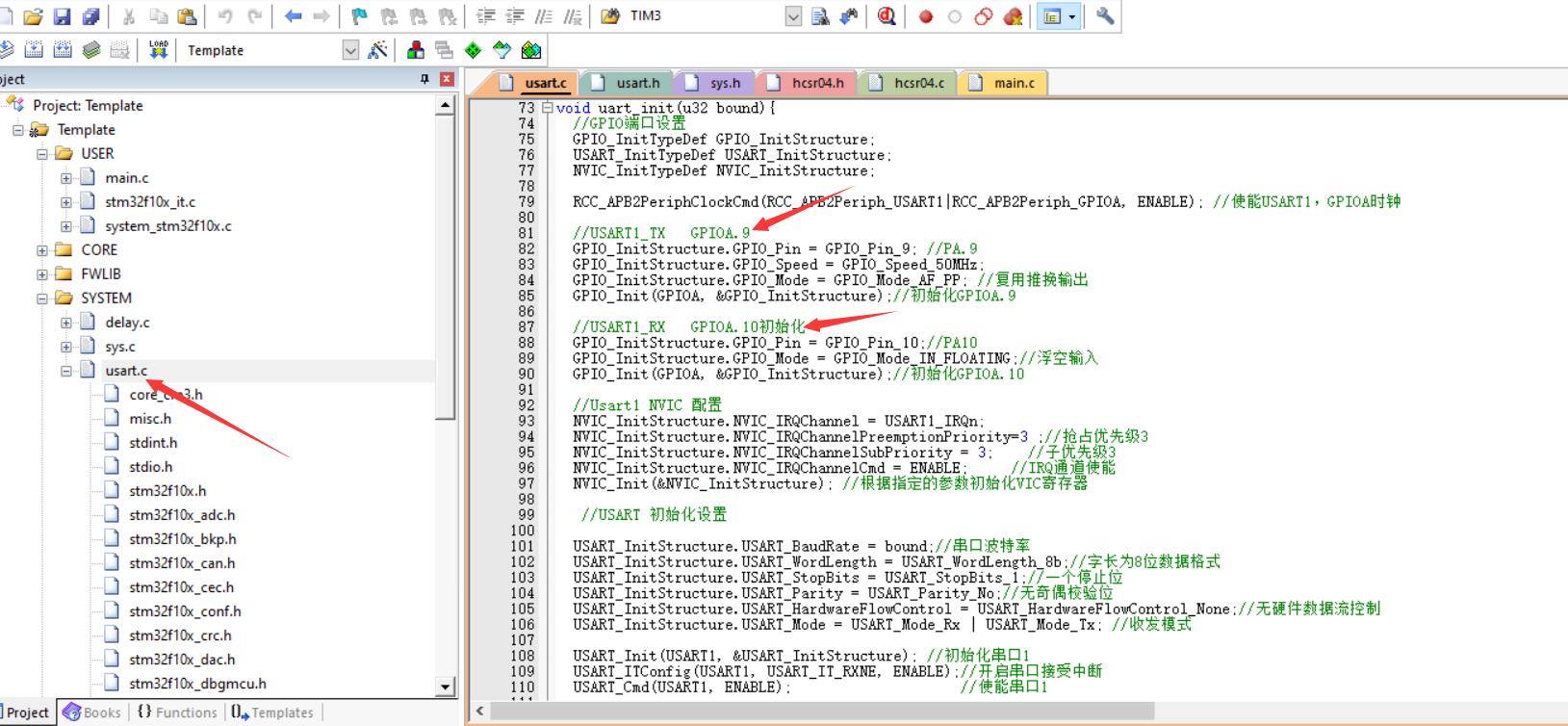The height and width of the screenshot is (726, 1568).
Task: Open a file with the Open icon
Action: coord(34,16)
